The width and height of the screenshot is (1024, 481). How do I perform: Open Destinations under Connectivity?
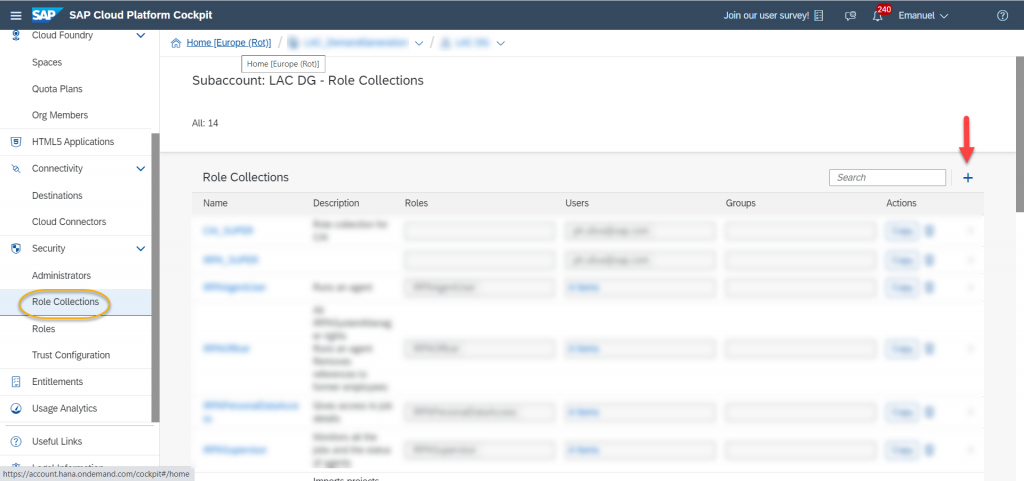pos(57,195)
